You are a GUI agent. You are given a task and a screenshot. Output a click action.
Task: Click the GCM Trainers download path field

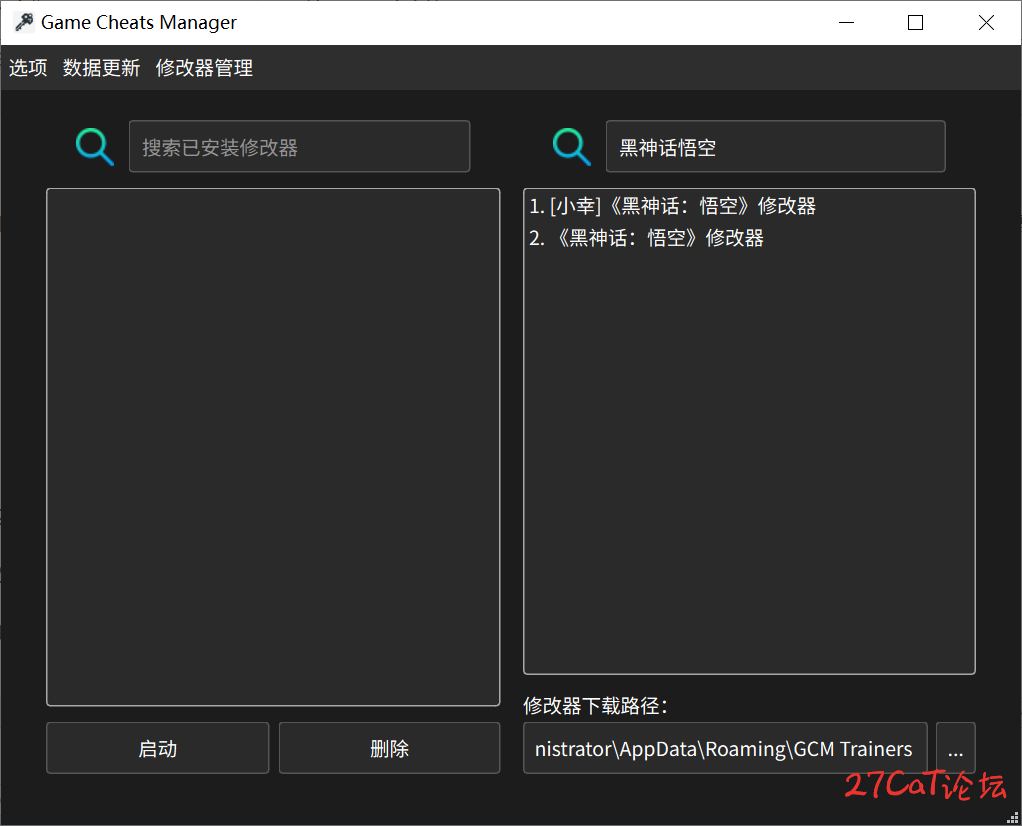pyautogui.click(x=725, y=748)
